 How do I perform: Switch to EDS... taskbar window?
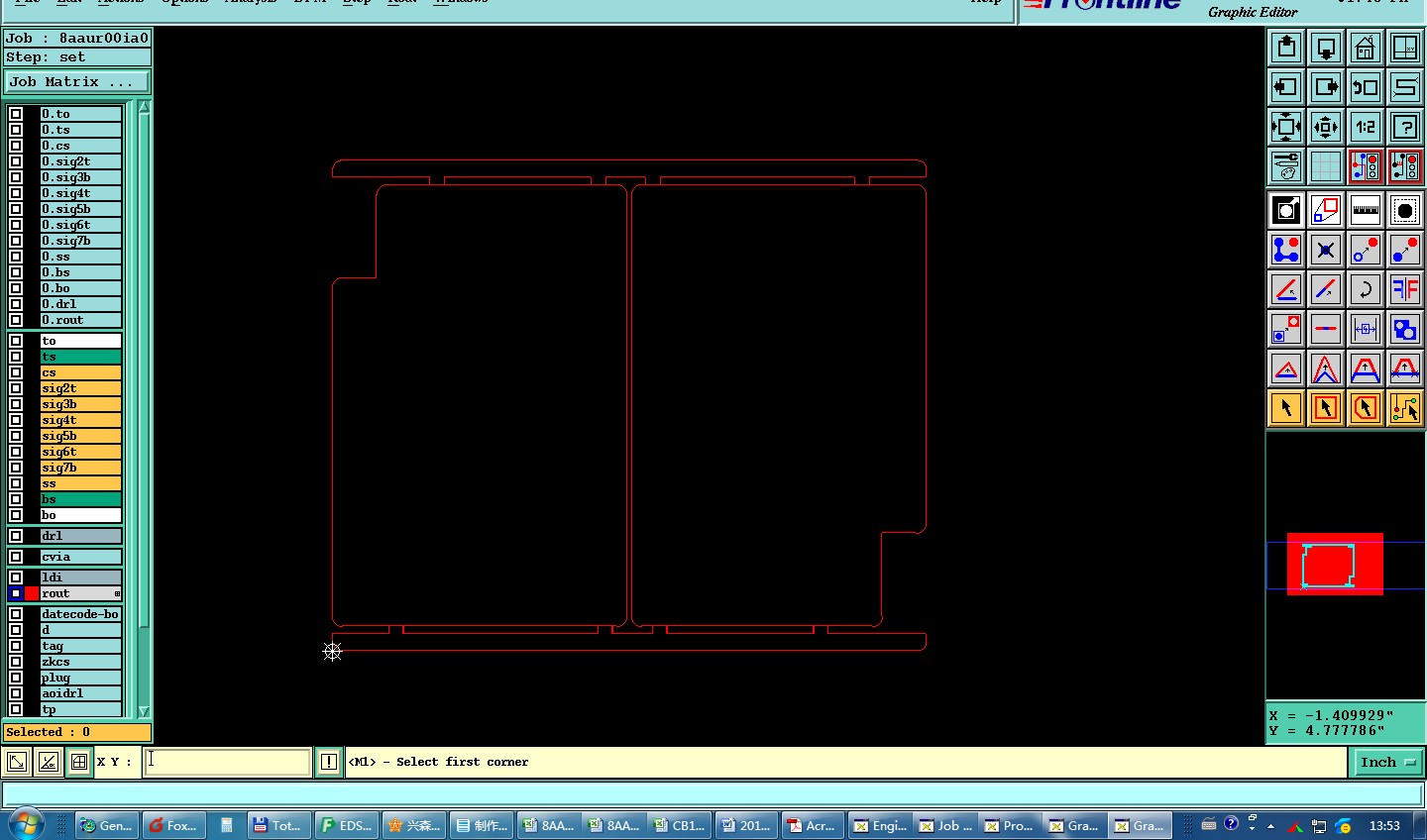click(x=346, y=825)
